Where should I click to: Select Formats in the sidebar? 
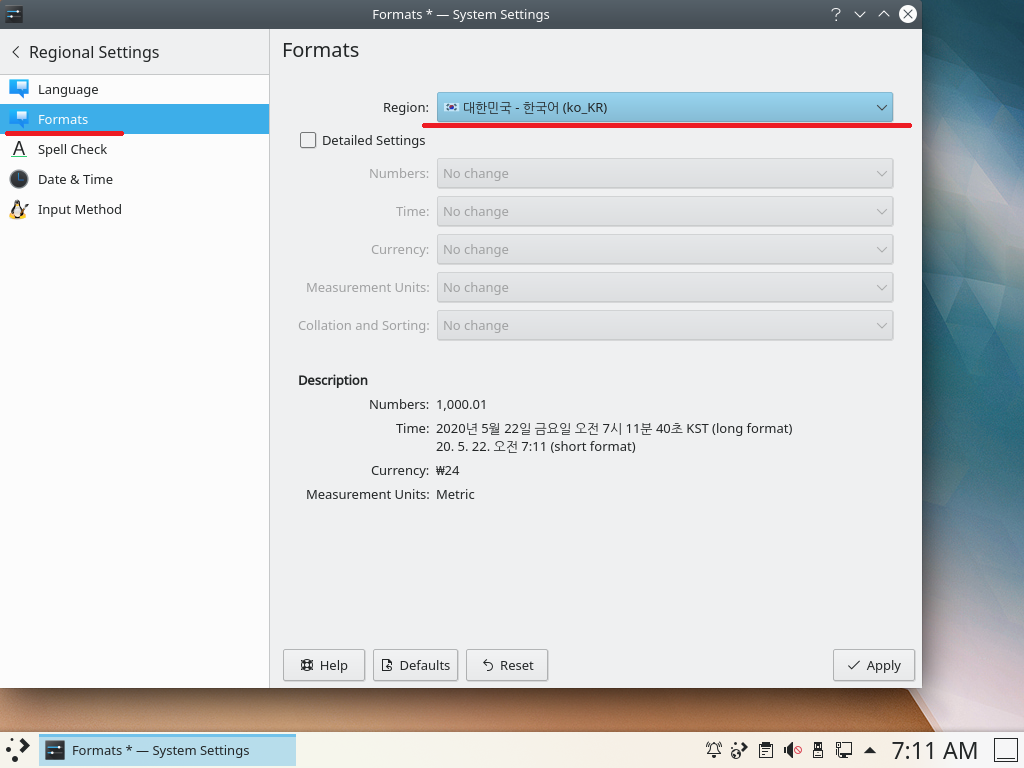point(135,119)
